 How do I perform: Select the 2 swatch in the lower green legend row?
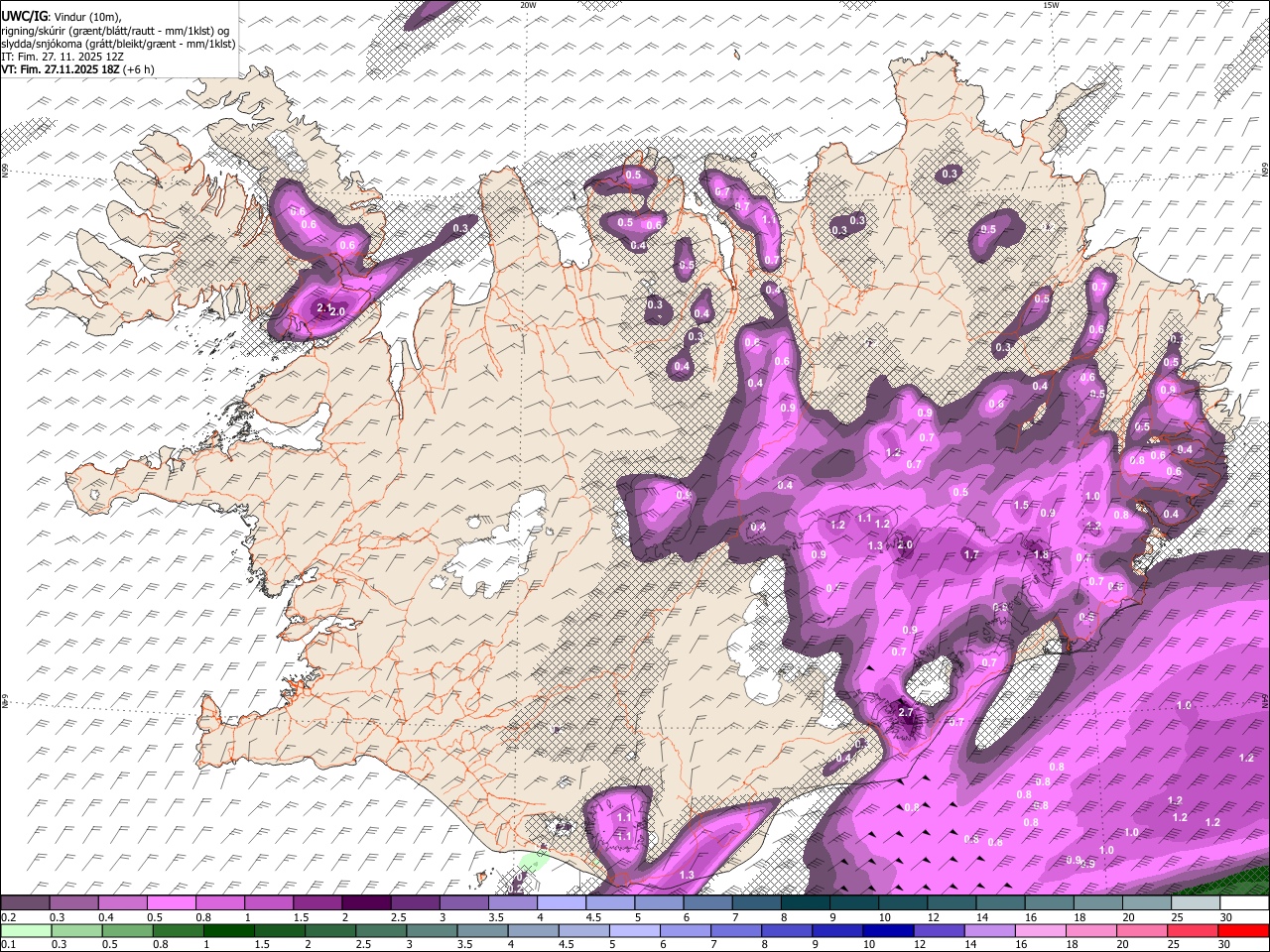pyautogui.click(x=329, y=931)
